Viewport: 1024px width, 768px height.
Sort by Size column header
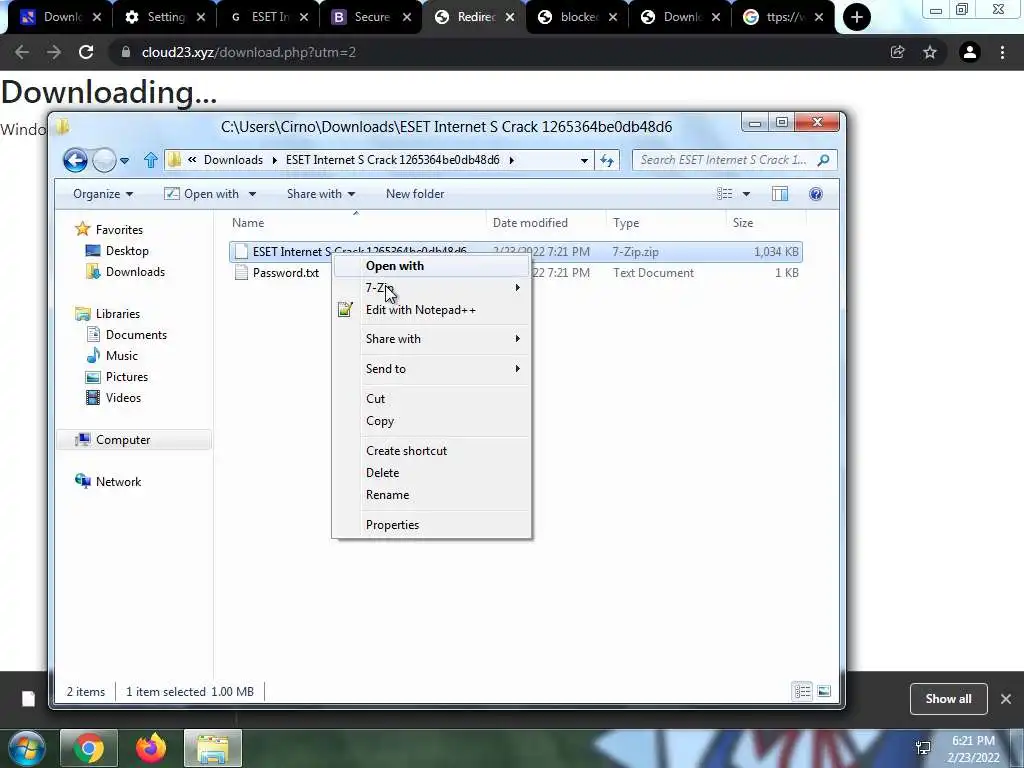coord(765,223)
